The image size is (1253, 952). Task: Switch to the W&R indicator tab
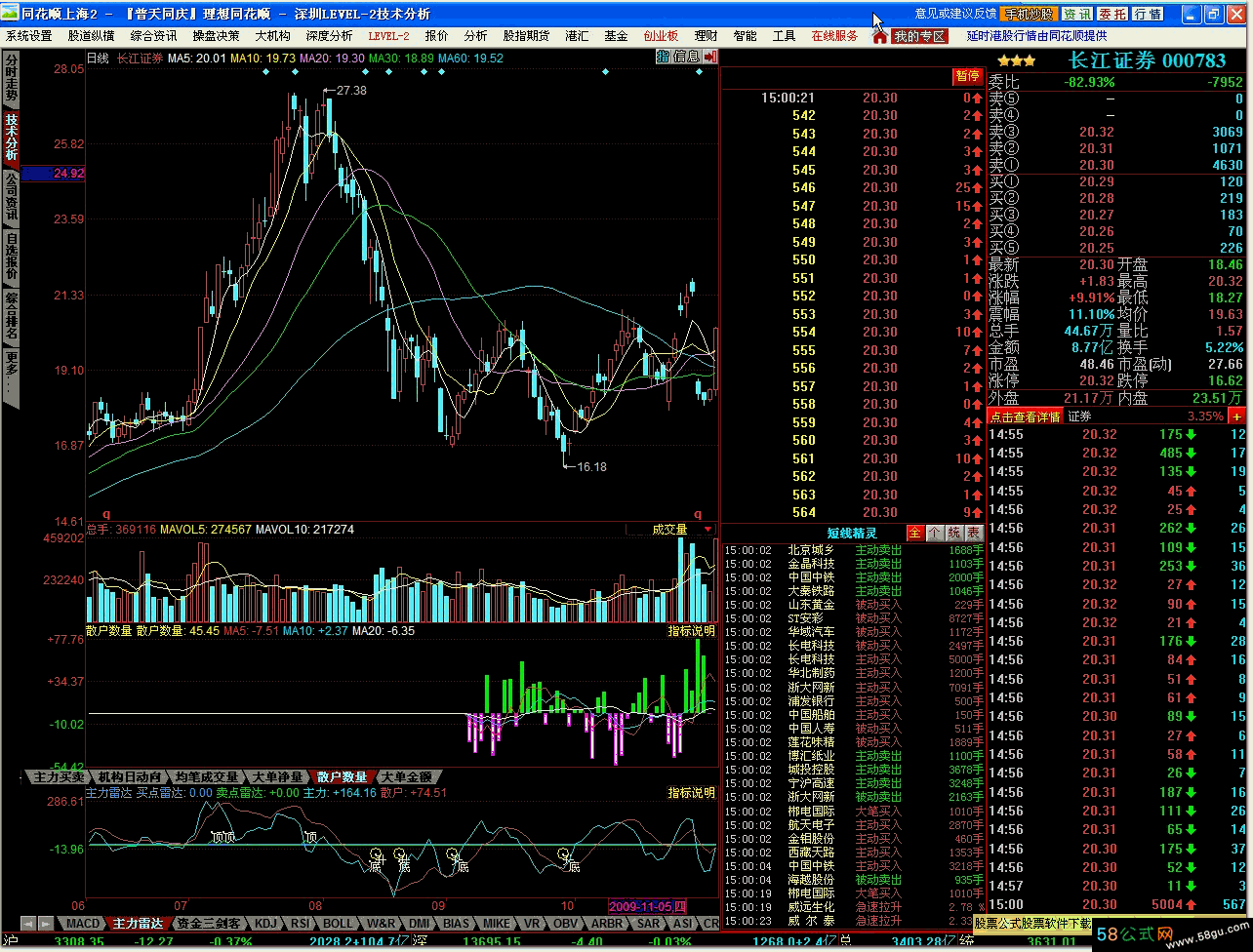pyautogui.click(x=381, y=923)
